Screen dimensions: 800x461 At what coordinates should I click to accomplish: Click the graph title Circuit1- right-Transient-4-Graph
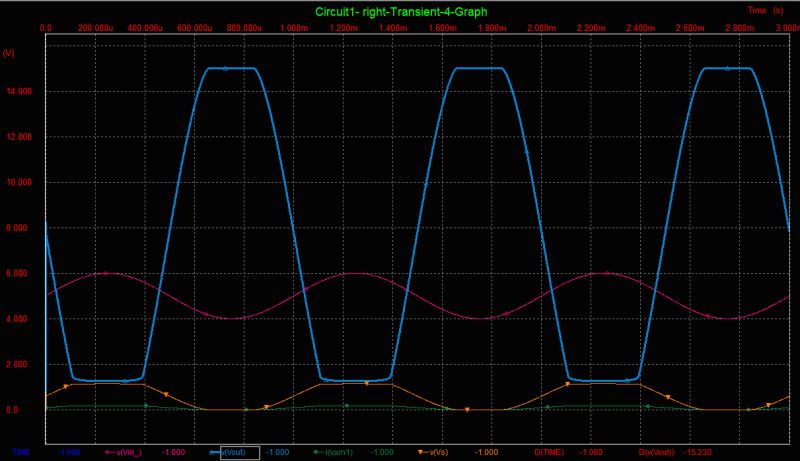(401, 12)
